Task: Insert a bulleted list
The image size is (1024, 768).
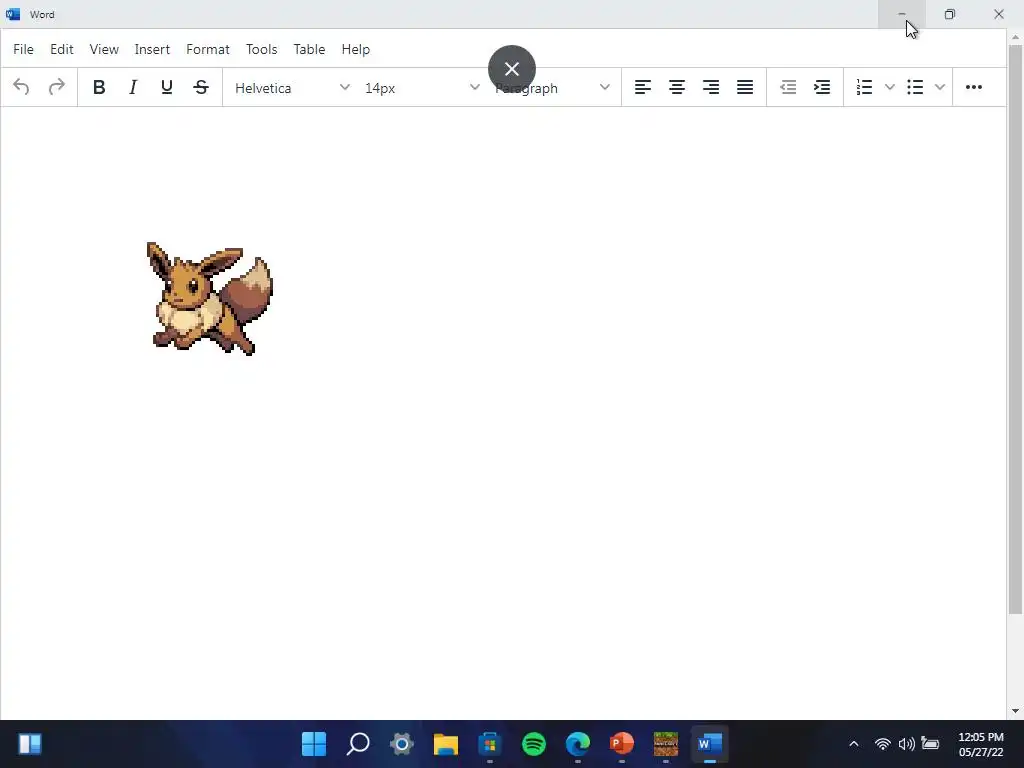Action: (915, 87)
